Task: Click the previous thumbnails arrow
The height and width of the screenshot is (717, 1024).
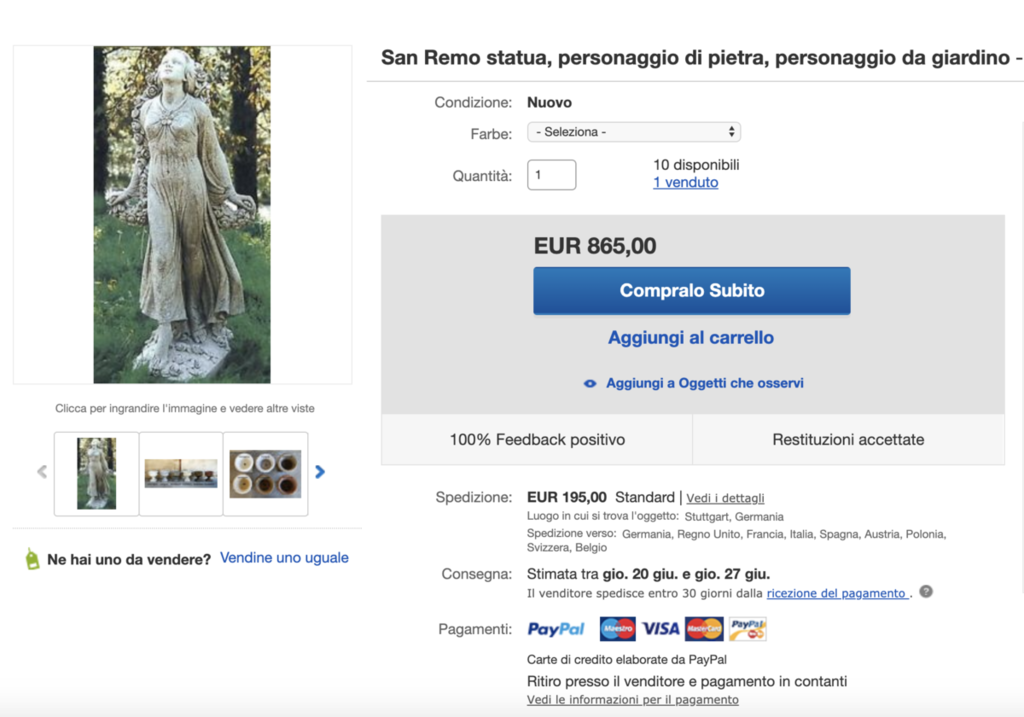Action: click(x=42, y=471)
